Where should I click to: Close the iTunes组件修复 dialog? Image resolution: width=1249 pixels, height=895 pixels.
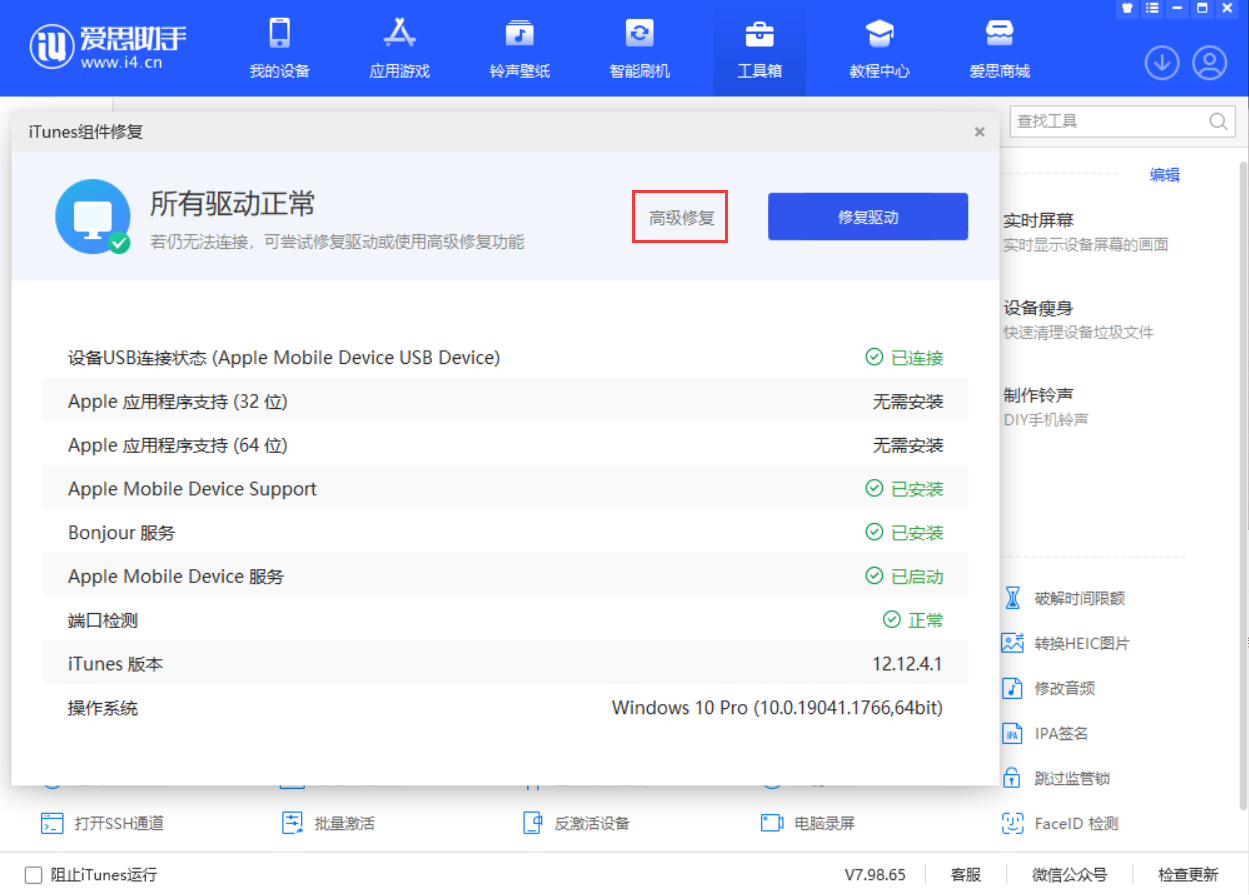(x=979, y=132)
